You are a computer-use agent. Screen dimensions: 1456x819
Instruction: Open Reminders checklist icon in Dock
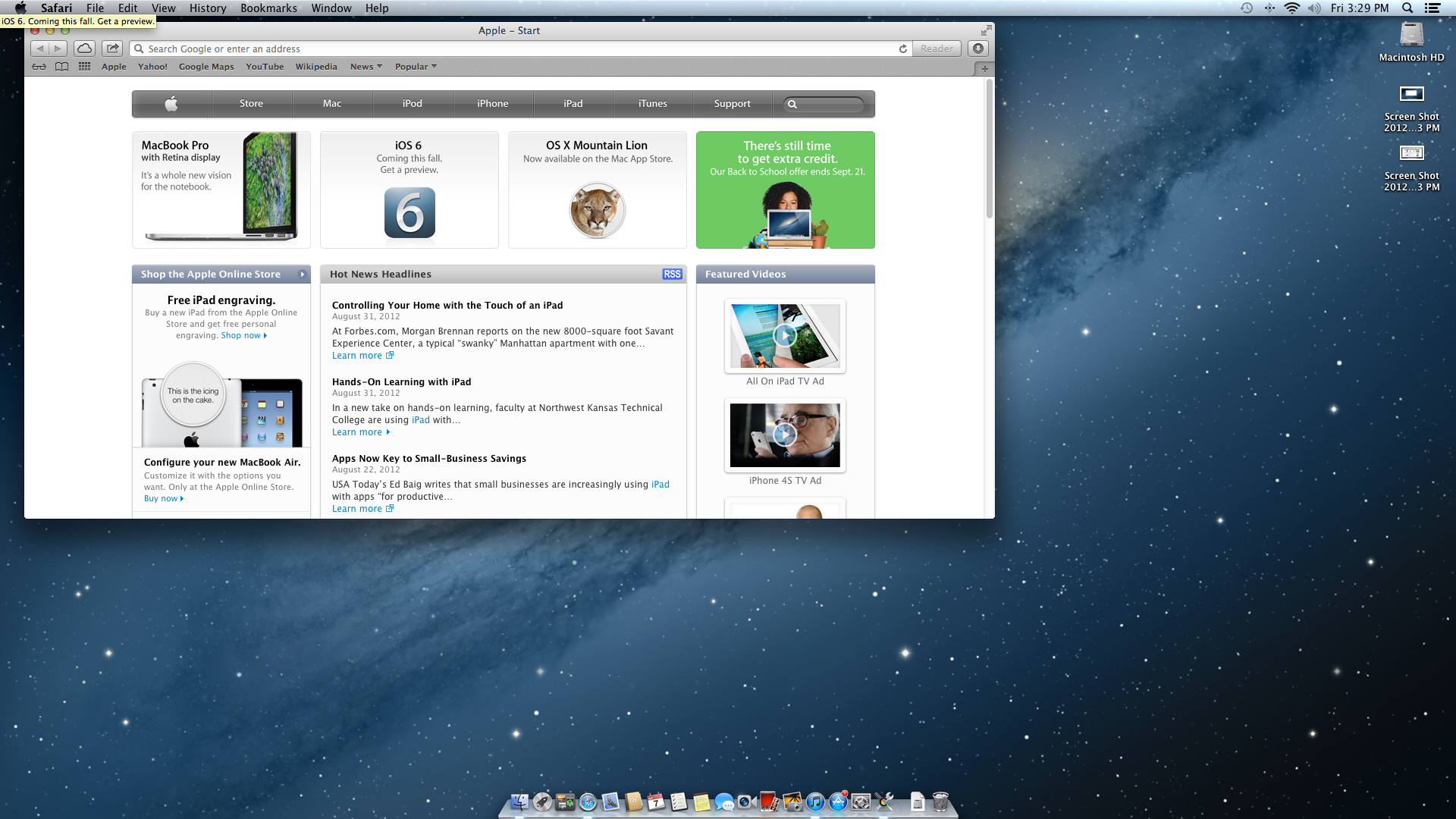point(679,802)
